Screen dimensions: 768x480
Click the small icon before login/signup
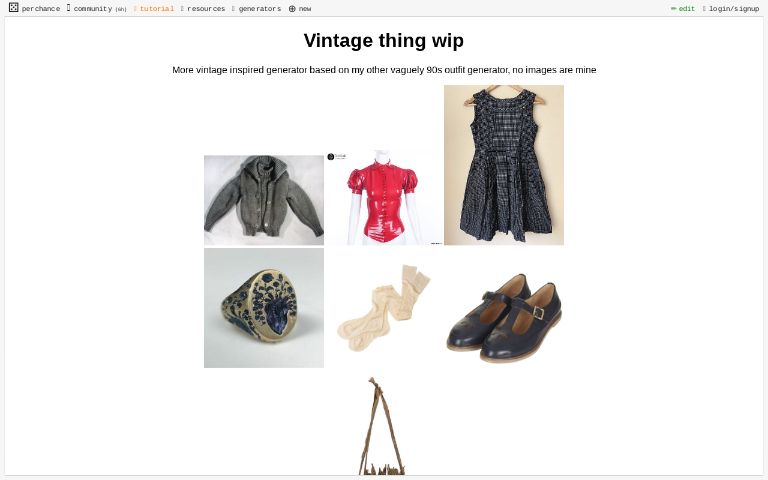704,9
